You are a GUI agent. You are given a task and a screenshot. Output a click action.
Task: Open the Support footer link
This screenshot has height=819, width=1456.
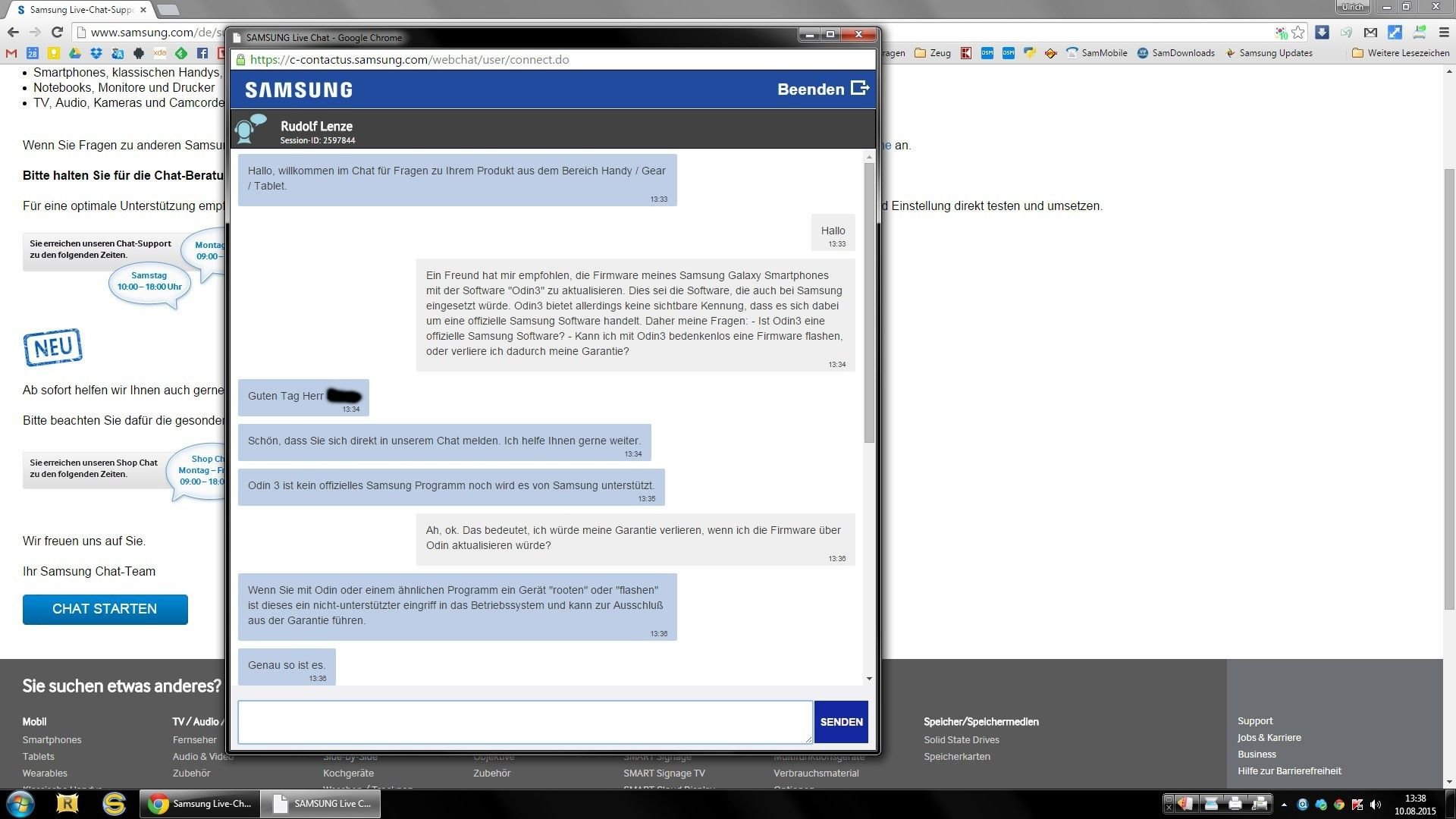[1255, 721]
